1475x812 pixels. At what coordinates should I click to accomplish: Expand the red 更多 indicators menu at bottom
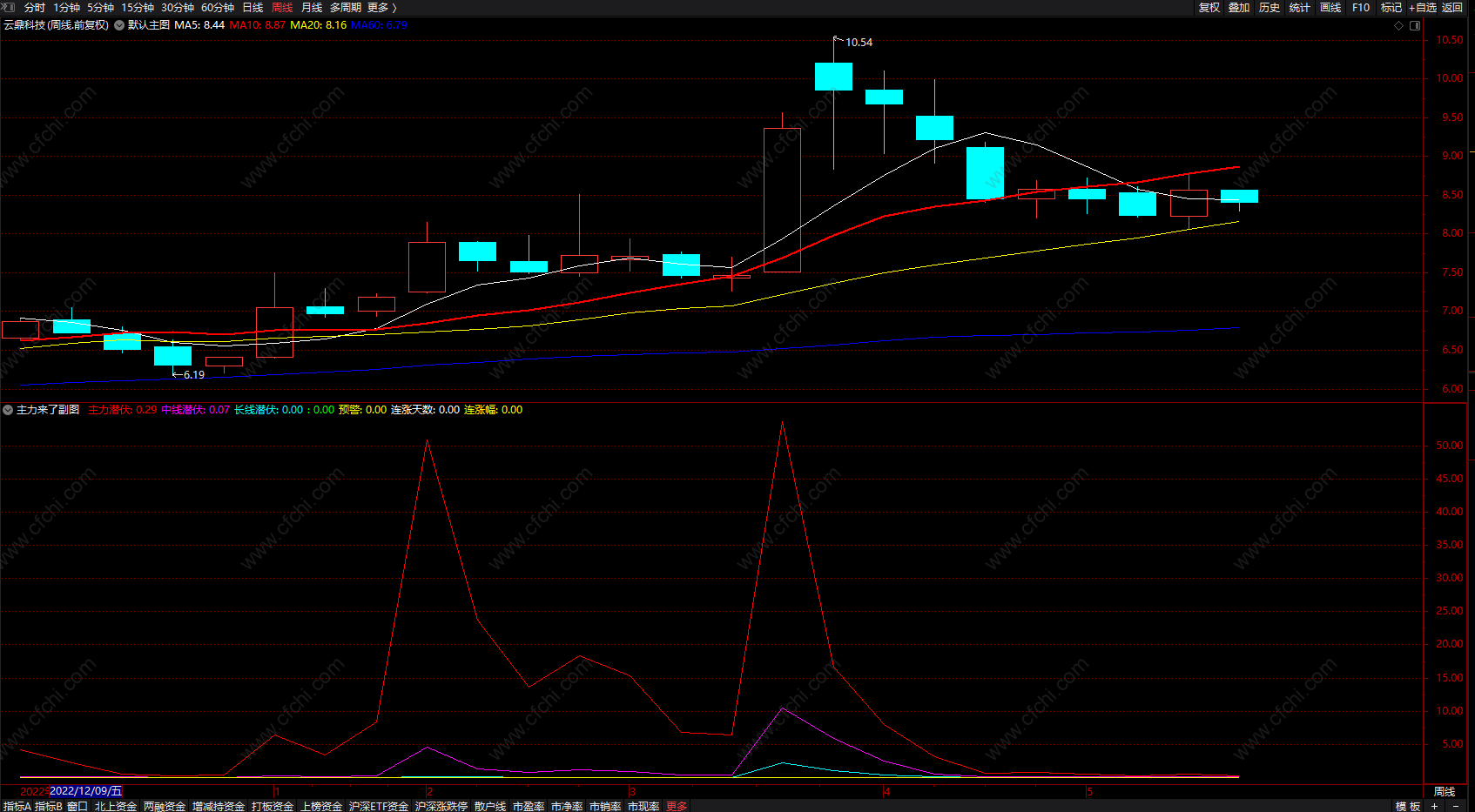(677, 807)
